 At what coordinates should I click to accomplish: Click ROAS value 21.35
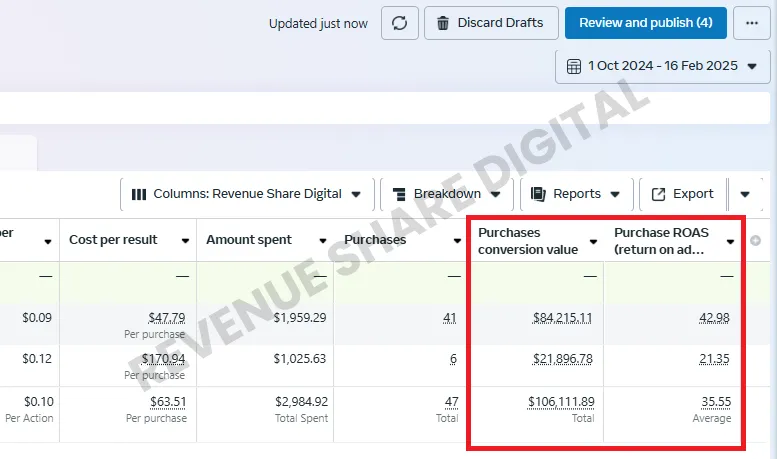pos(714,358)
